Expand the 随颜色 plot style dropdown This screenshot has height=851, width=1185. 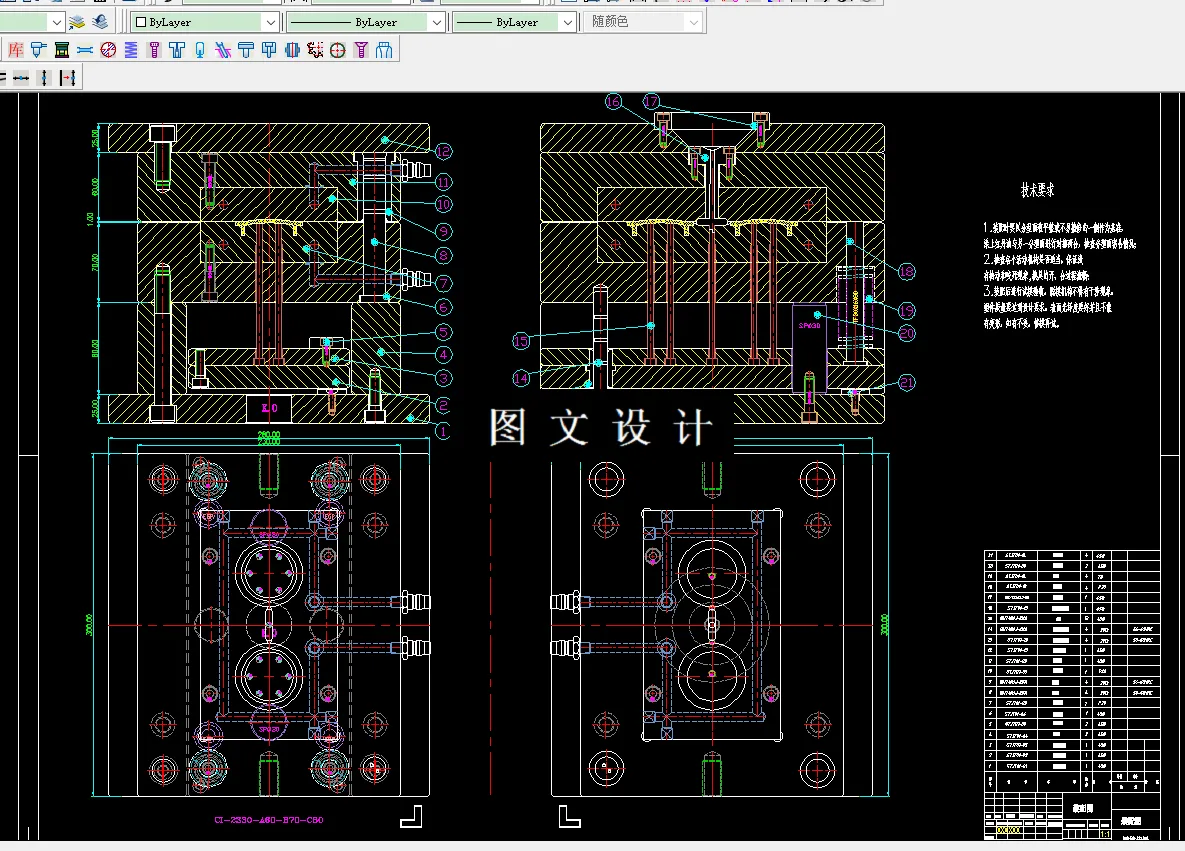[693, 22]
